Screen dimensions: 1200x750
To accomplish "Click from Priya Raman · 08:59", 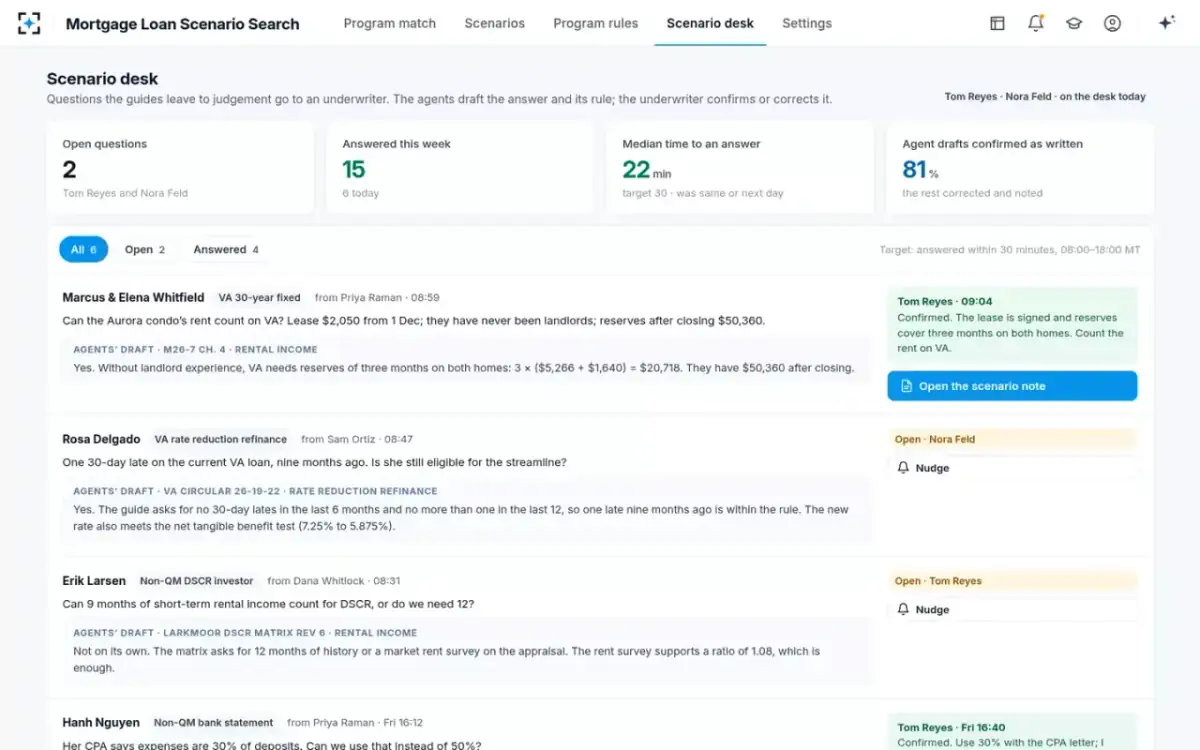I will [x=377, y=298].
